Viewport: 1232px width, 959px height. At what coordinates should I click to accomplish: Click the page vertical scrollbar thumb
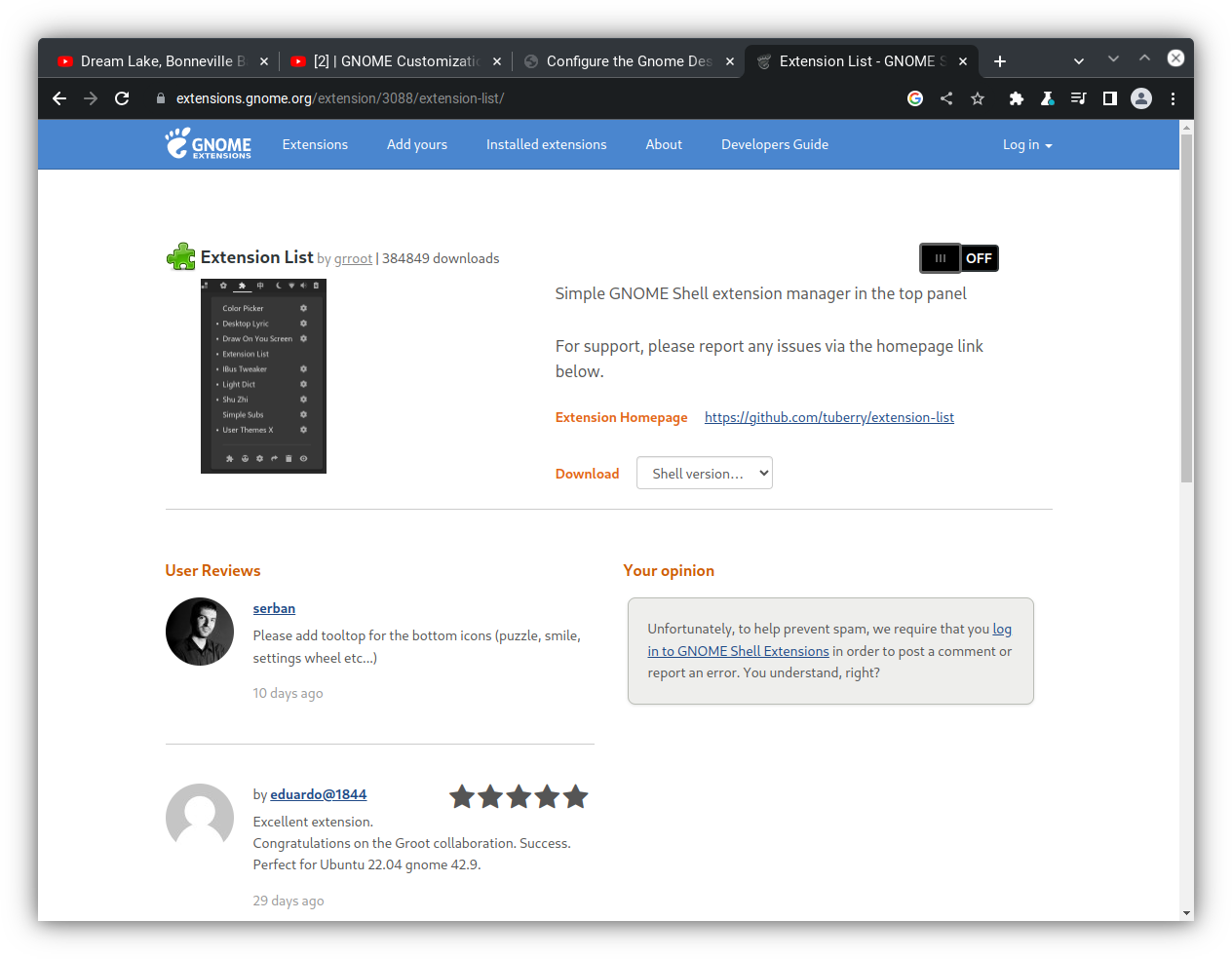1186,307
